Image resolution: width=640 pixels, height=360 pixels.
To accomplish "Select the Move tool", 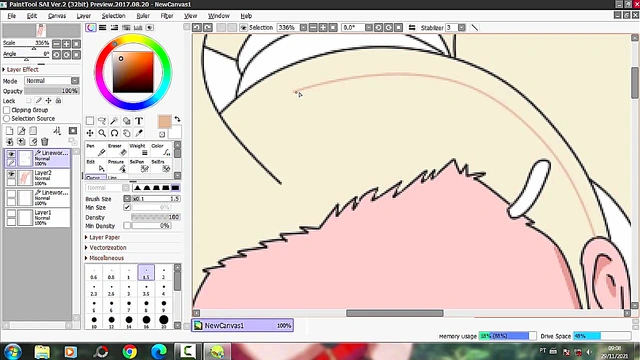I will pos(90,133).
